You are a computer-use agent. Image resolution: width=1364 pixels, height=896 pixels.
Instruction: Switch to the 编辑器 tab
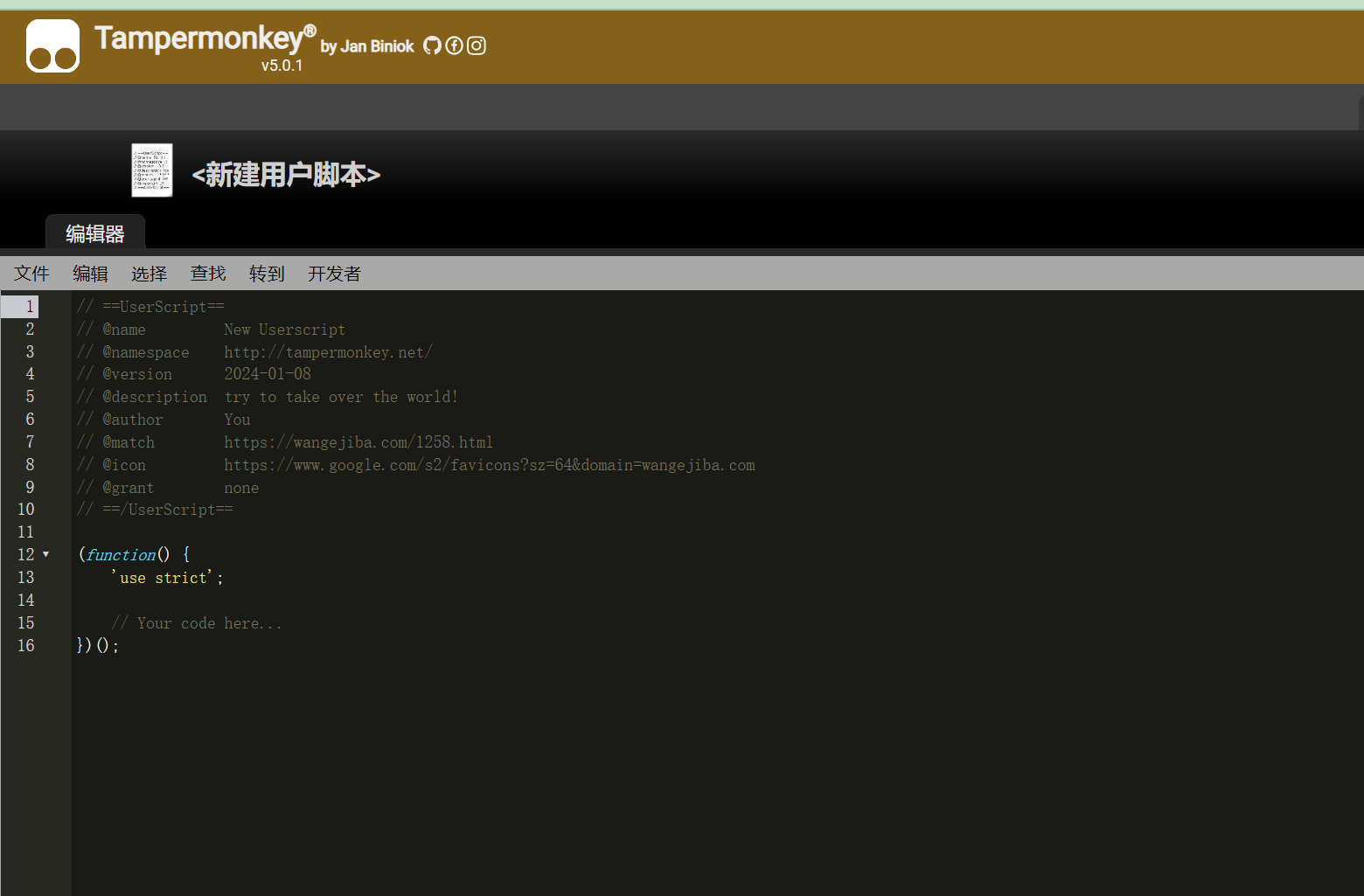95,233
